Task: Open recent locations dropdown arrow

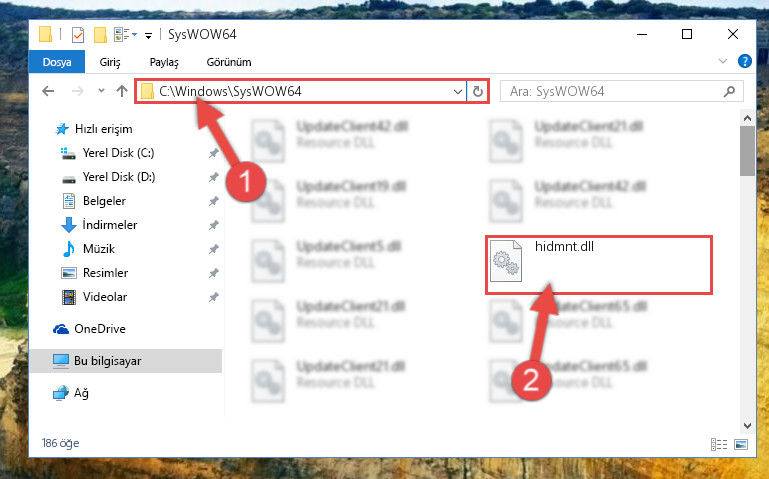Action: pyautogui.click(x=101, y=91)
